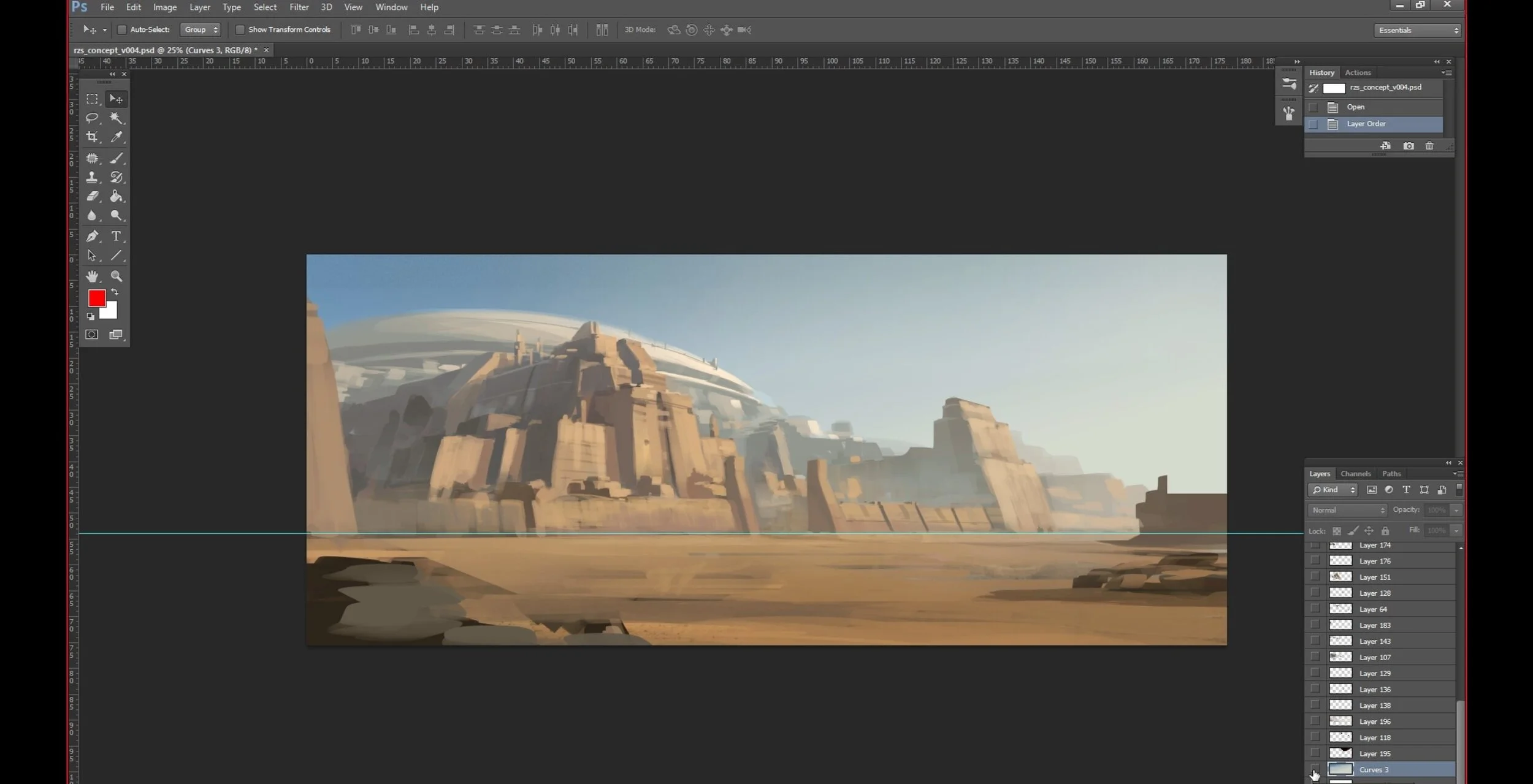Activate the Hand tool

92,276
